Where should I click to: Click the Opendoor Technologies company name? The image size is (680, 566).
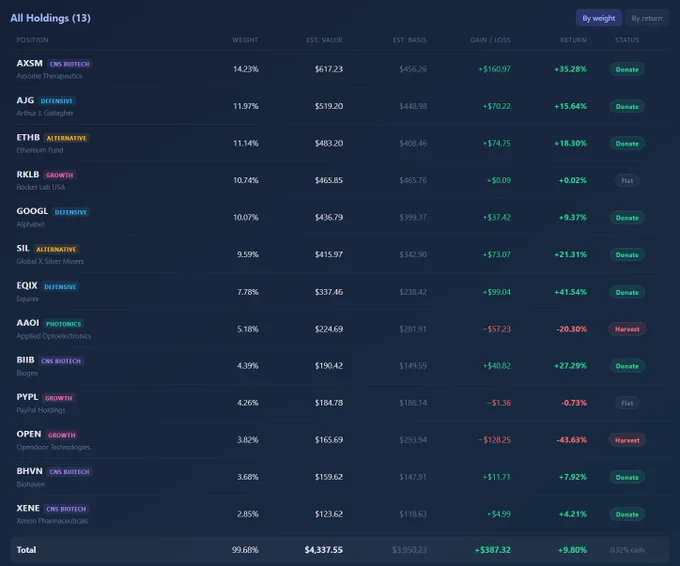point(53,447)
